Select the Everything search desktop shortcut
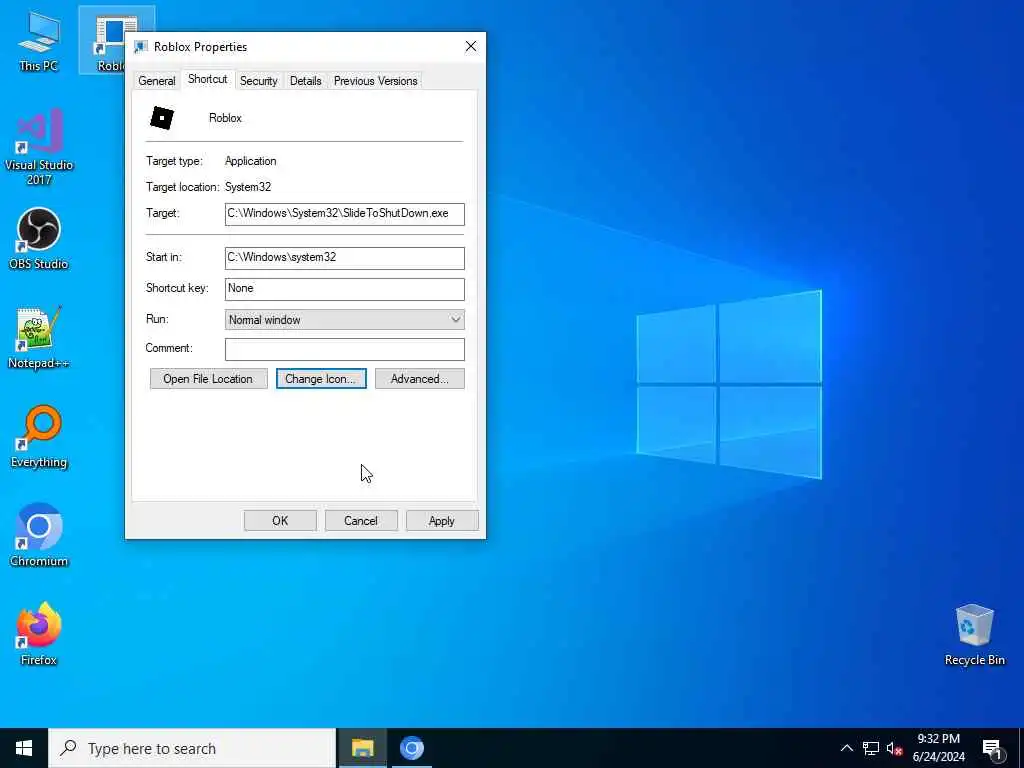Image resolution: width=1024 pixels, height=768 pixels. [39, 436]
